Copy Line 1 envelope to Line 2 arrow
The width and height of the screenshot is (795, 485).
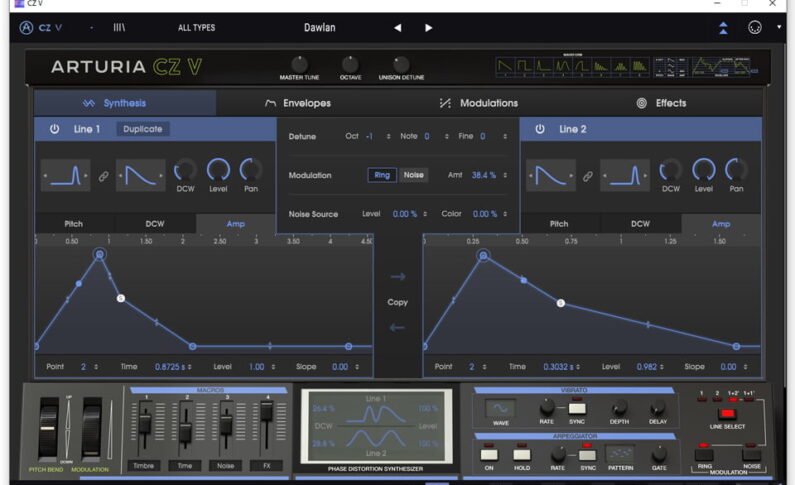tap(398, 277)
